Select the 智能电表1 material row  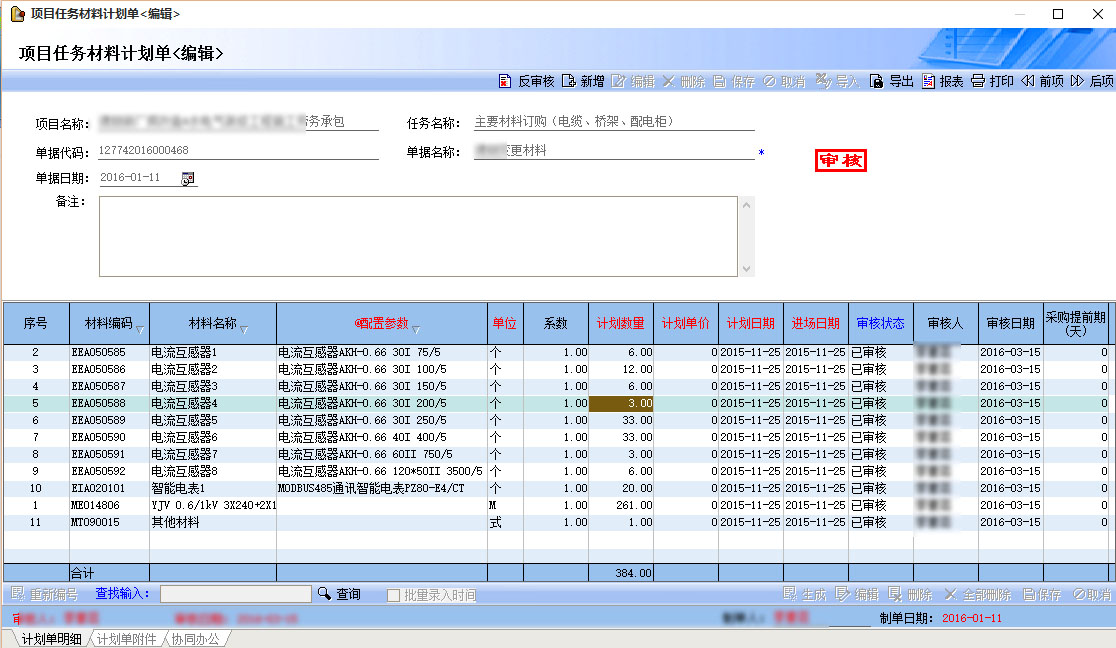[178, 488]
